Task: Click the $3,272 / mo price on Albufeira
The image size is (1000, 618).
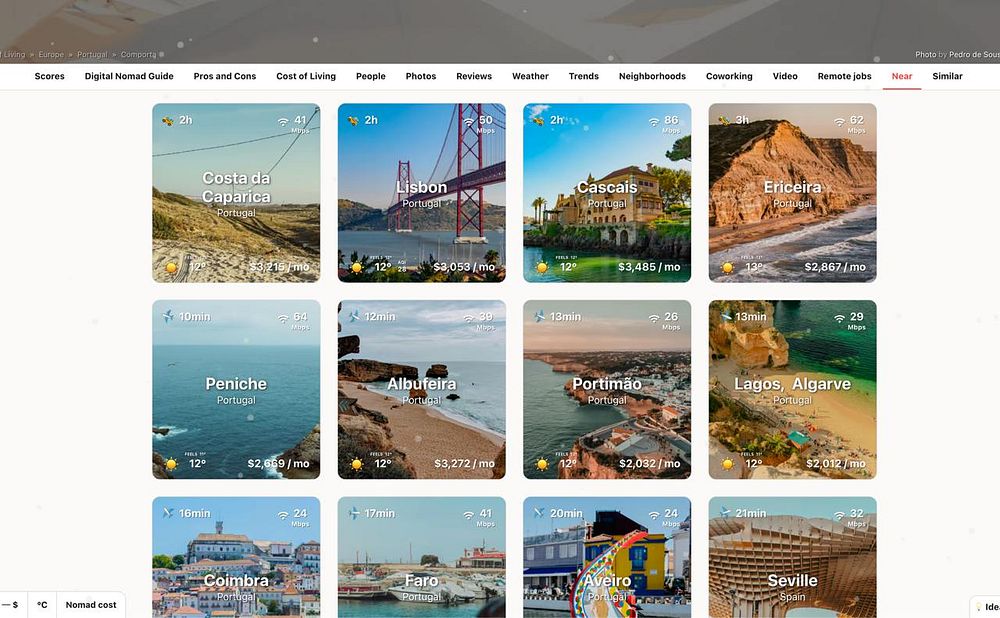Action: pyautogui.click(x=464, y=464)
